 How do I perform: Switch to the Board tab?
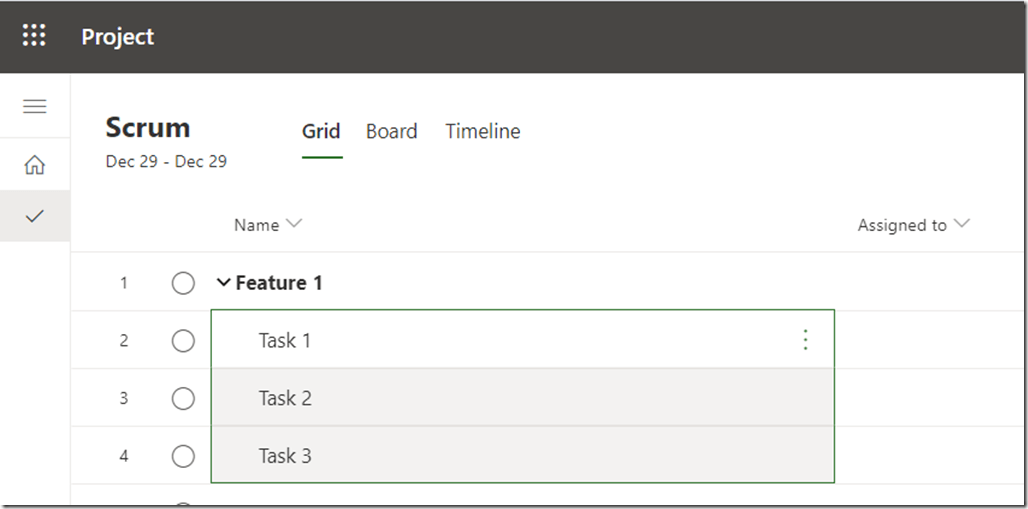[x=391, y=132]
